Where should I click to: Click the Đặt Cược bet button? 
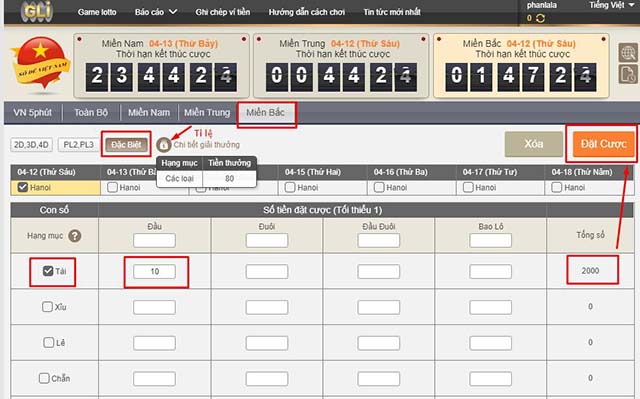coord(604,144)
